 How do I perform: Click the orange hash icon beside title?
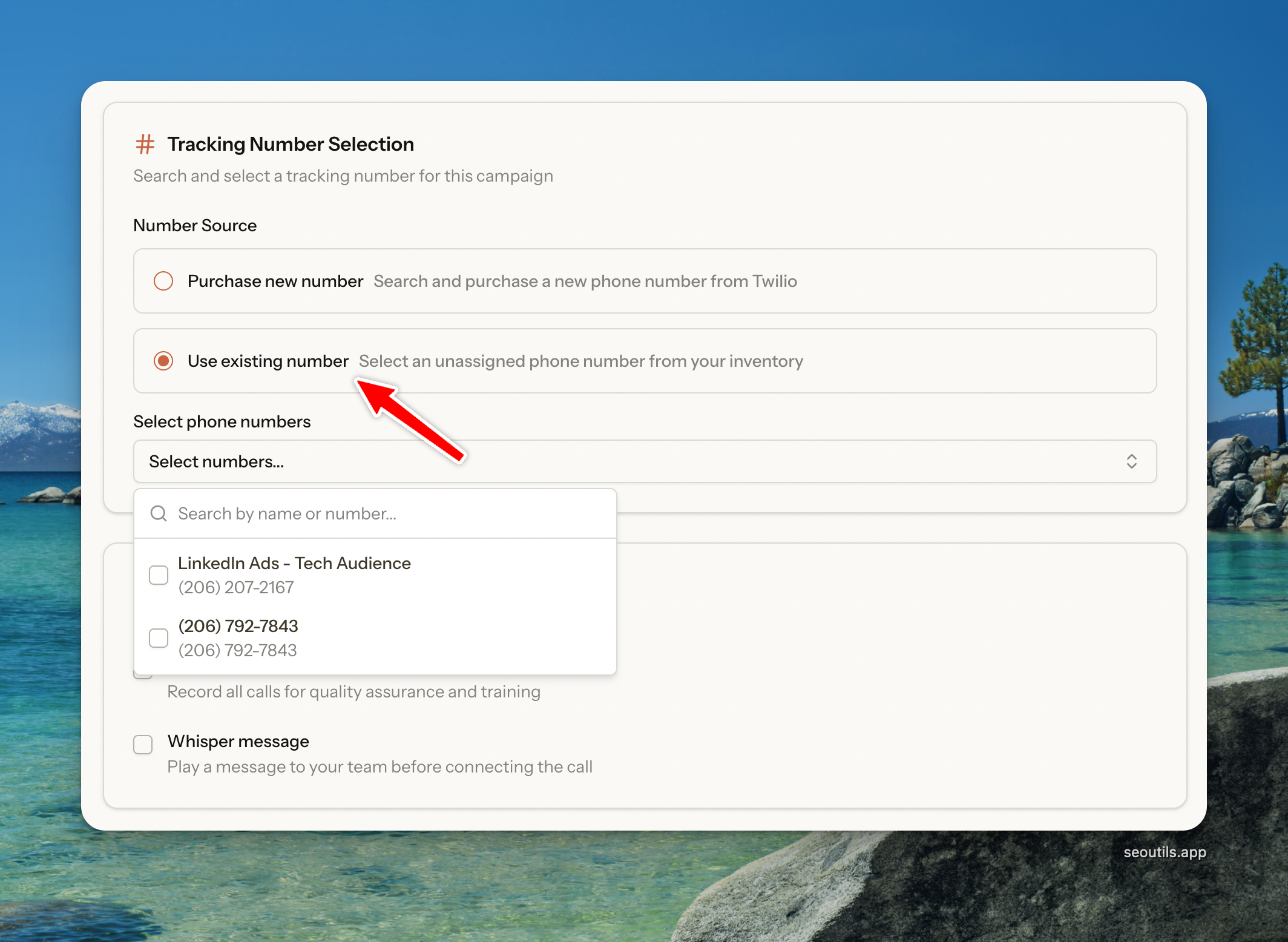point(145,144)
